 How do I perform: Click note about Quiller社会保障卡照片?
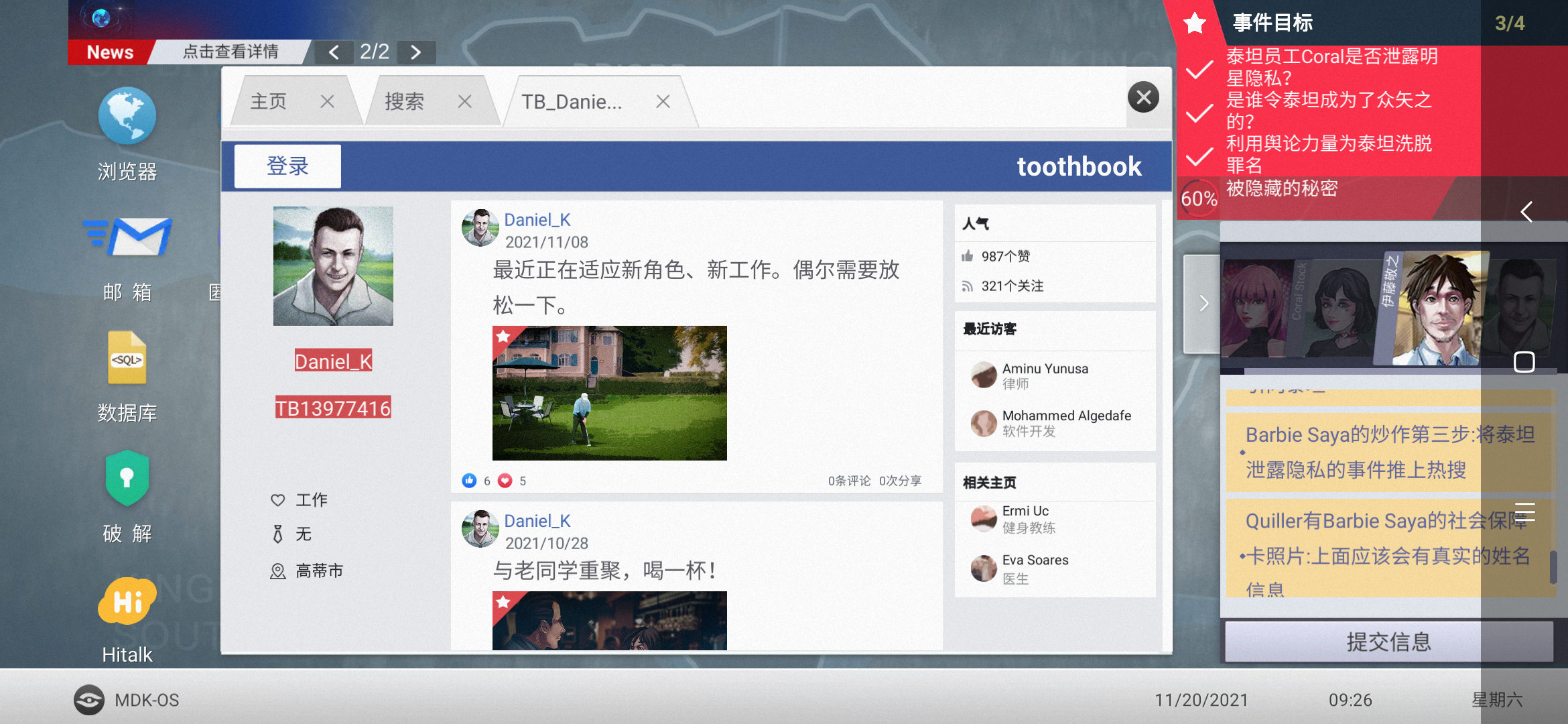(x=1390, y=548)
